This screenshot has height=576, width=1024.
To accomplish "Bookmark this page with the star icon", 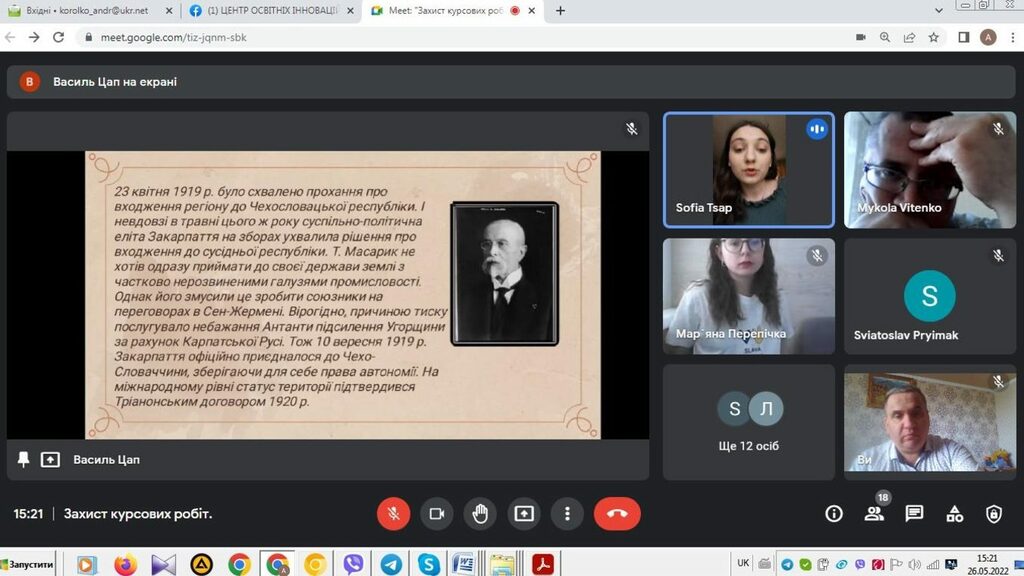I will pyautogui.click(x=933, y=37).
